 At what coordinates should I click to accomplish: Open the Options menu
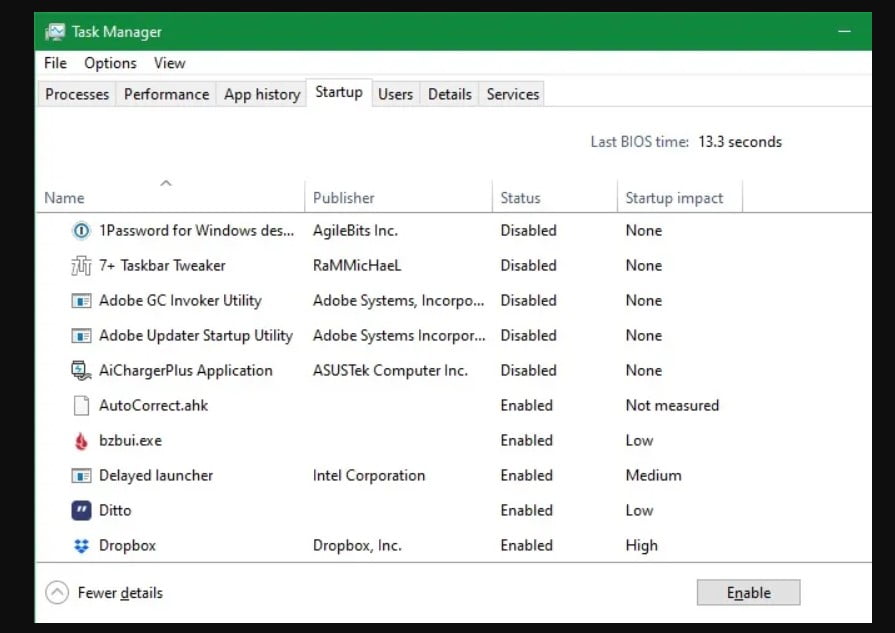(110, 63)
